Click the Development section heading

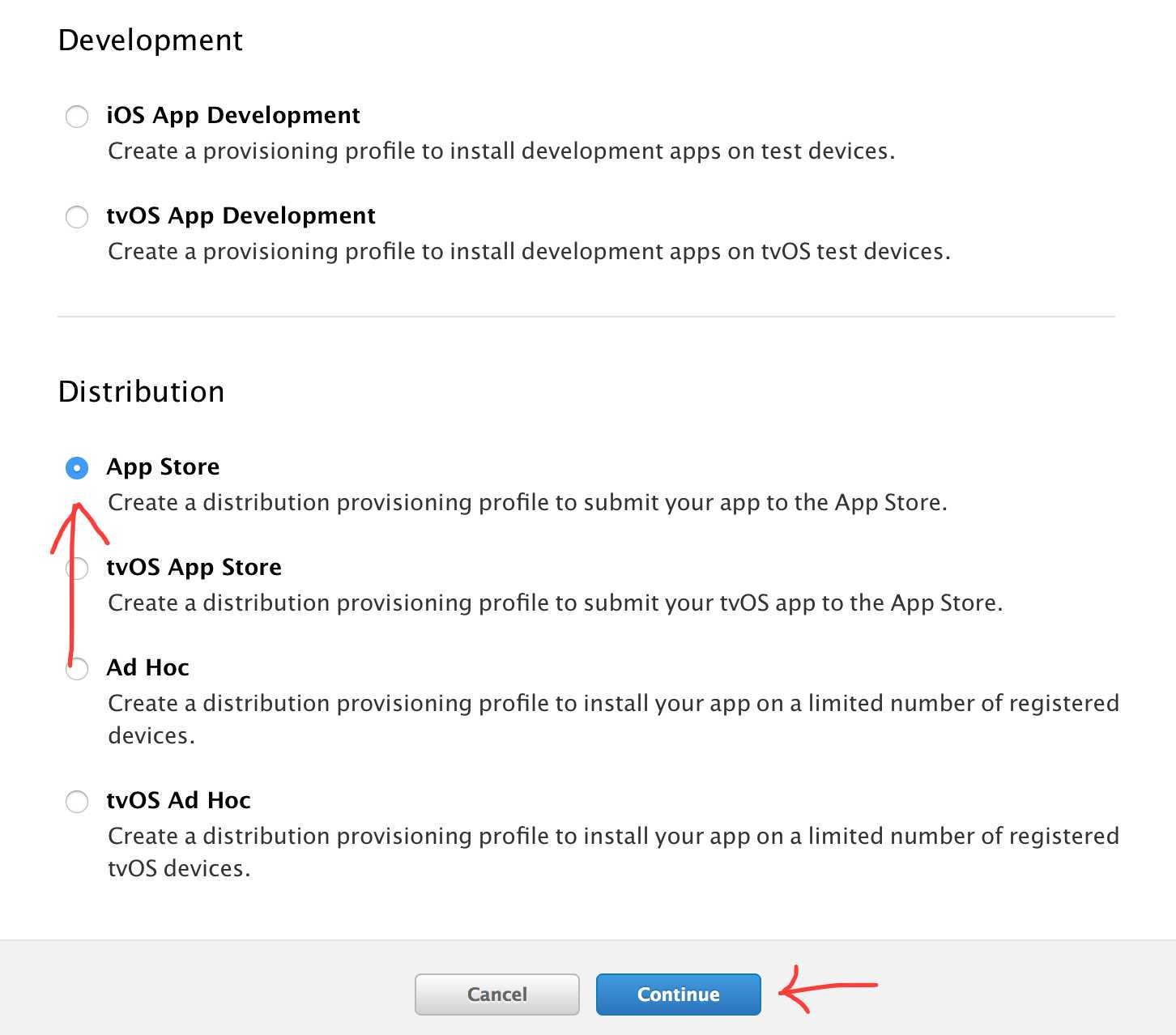(x=151, y=40)
